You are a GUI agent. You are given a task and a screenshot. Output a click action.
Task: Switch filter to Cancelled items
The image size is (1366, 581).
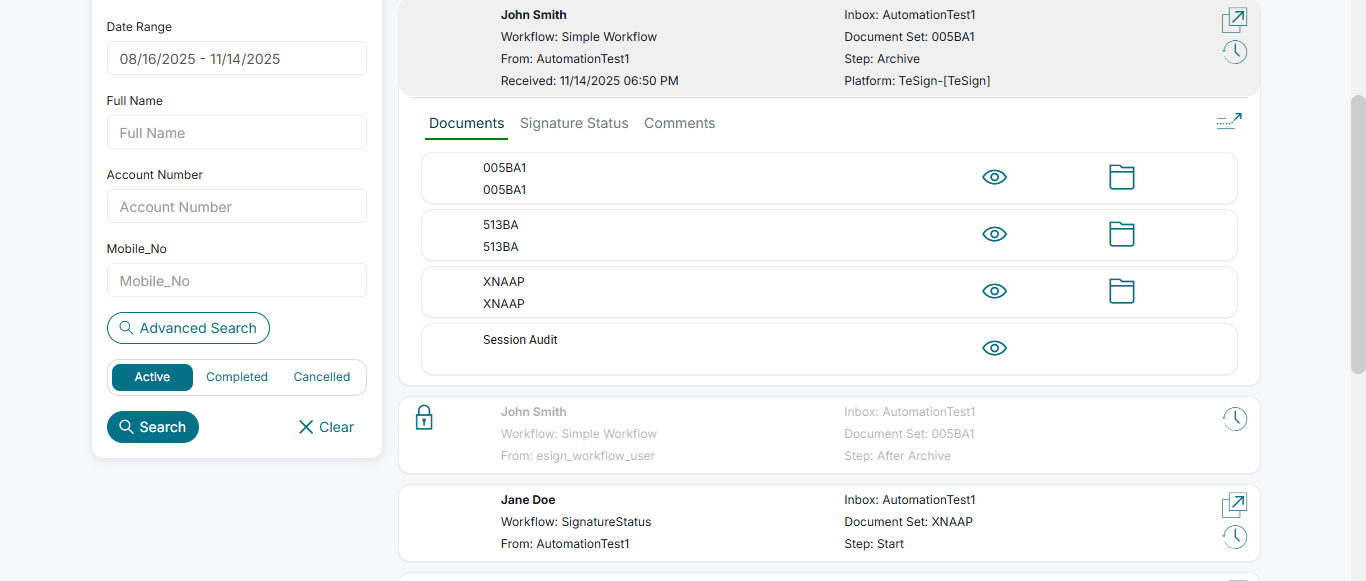point(321,377)
